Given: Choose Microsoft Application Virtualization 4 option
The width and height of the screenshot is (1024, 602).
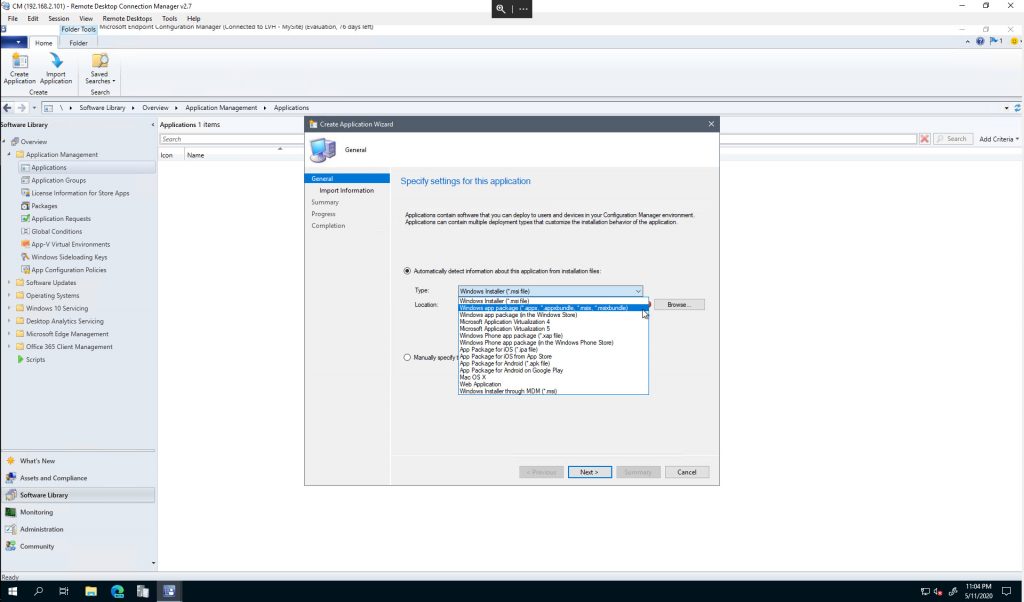Looking at the screenshot, I should pyautogui.click(x=554, y=322).
